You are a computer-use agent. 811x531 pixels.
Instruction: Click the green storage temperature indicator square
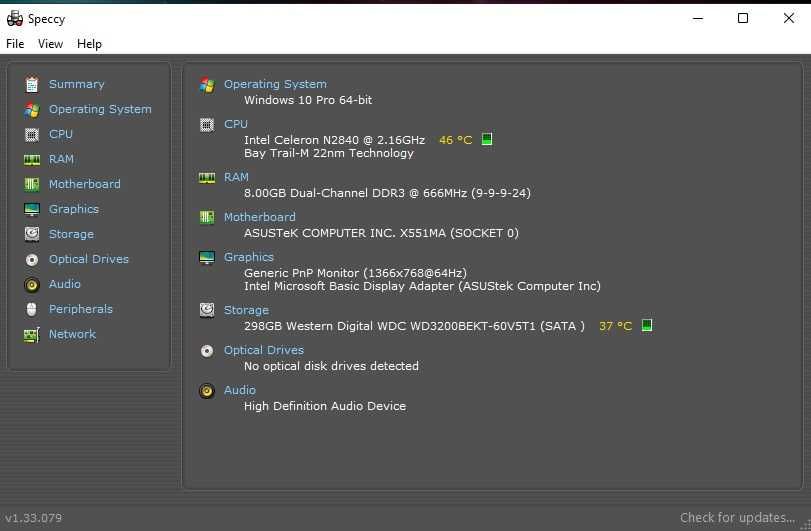pos(647,325)
